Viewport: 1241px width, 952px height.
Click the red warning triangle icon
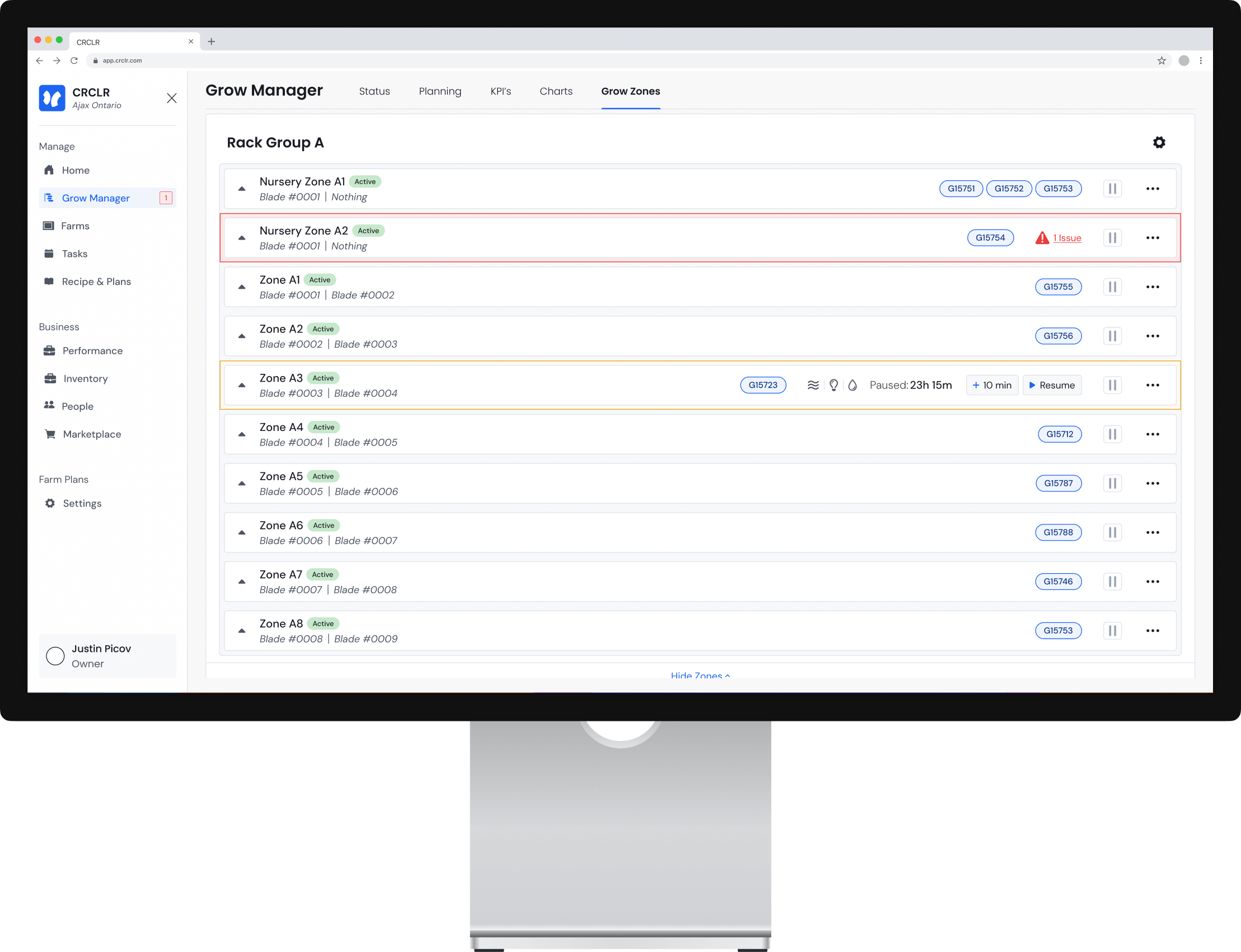pyautogui.click(x=1042, y=238)
